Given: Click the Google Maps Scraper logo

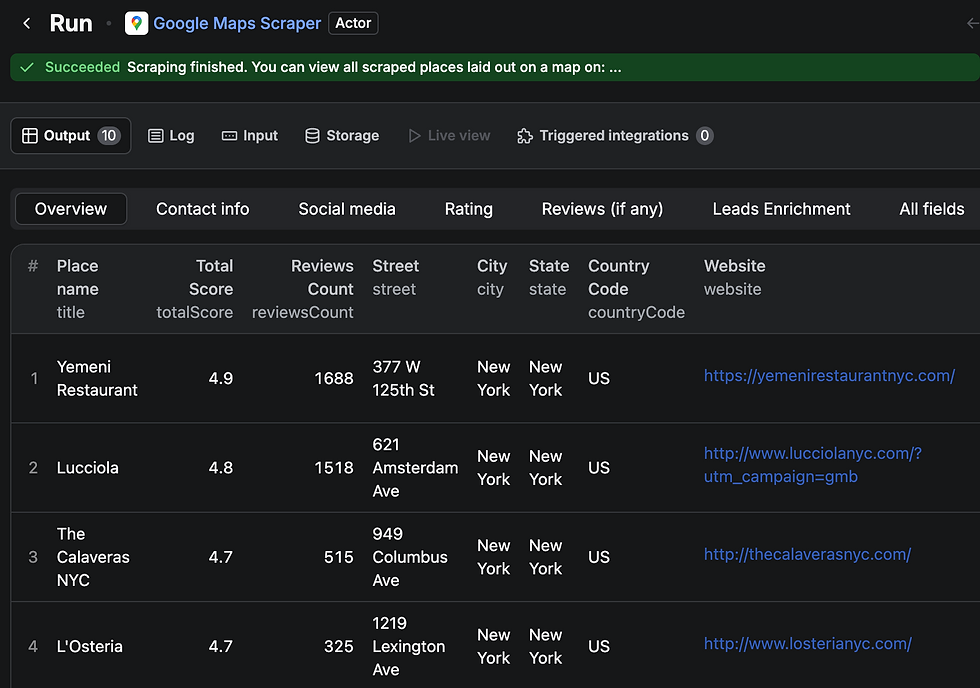Looking at the screenshot, I should point(136,22).
